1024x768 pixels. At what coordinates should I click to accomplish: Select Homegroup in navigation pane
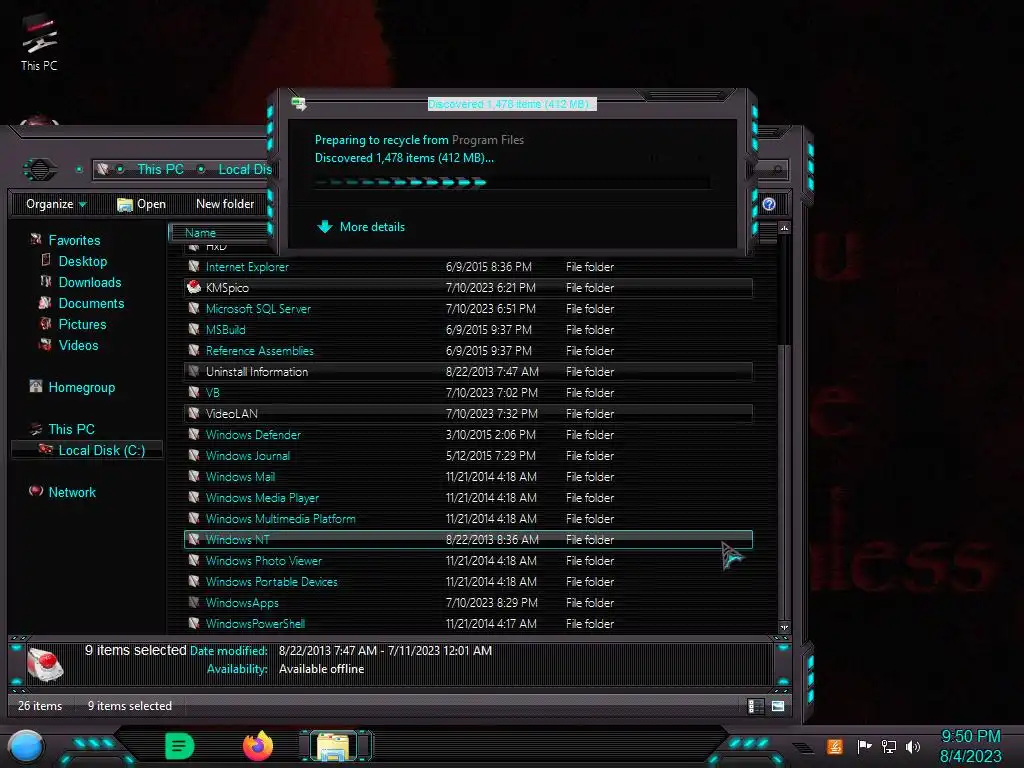[82, 387]
